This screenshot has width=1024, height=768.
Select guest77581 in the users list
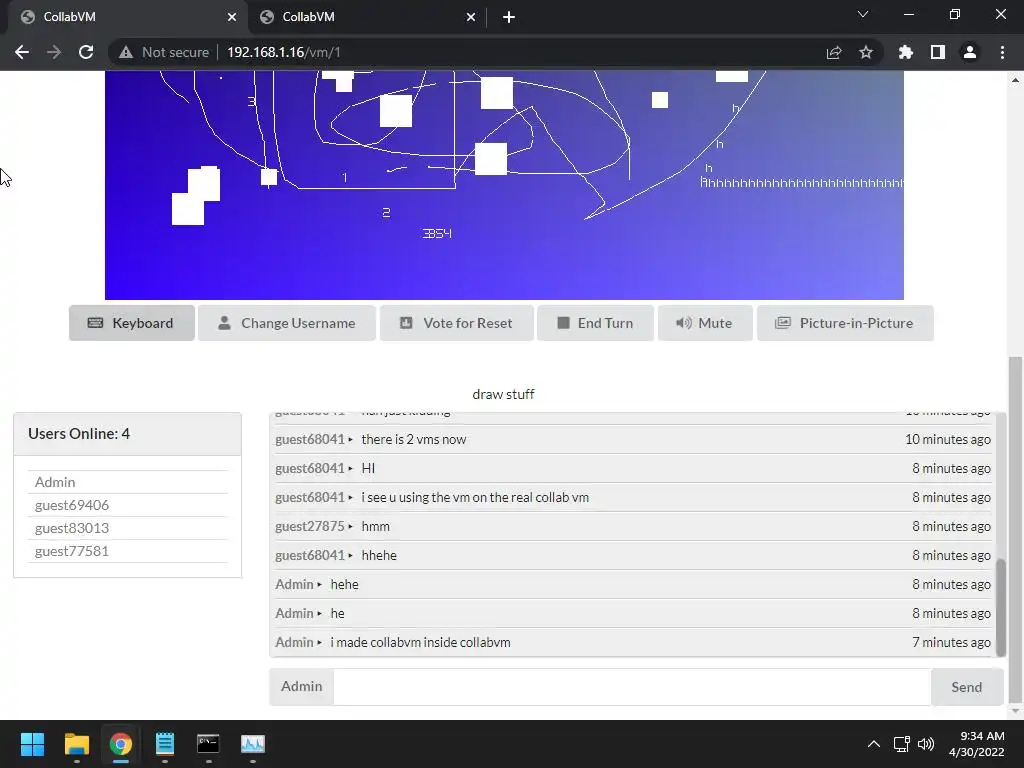(127, 551)
